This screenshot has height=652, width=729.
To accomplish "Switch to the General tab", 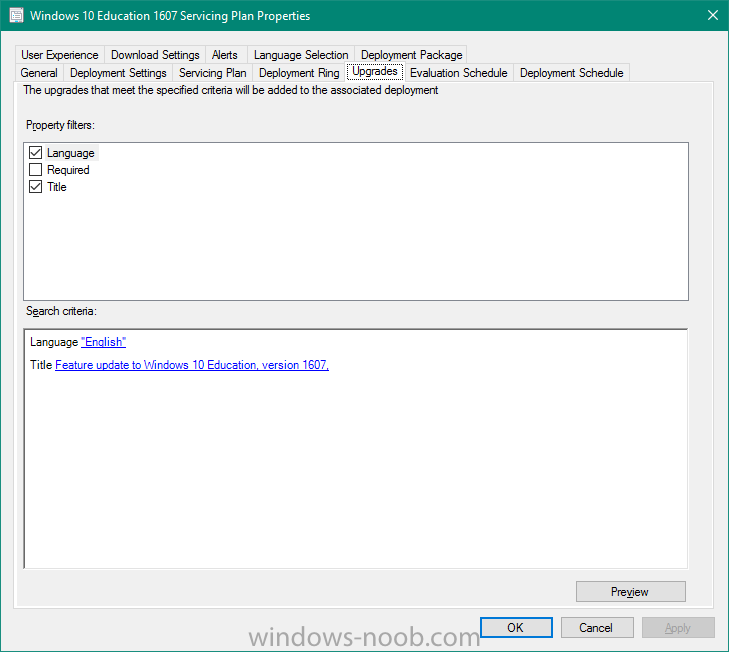I will 39,73.
